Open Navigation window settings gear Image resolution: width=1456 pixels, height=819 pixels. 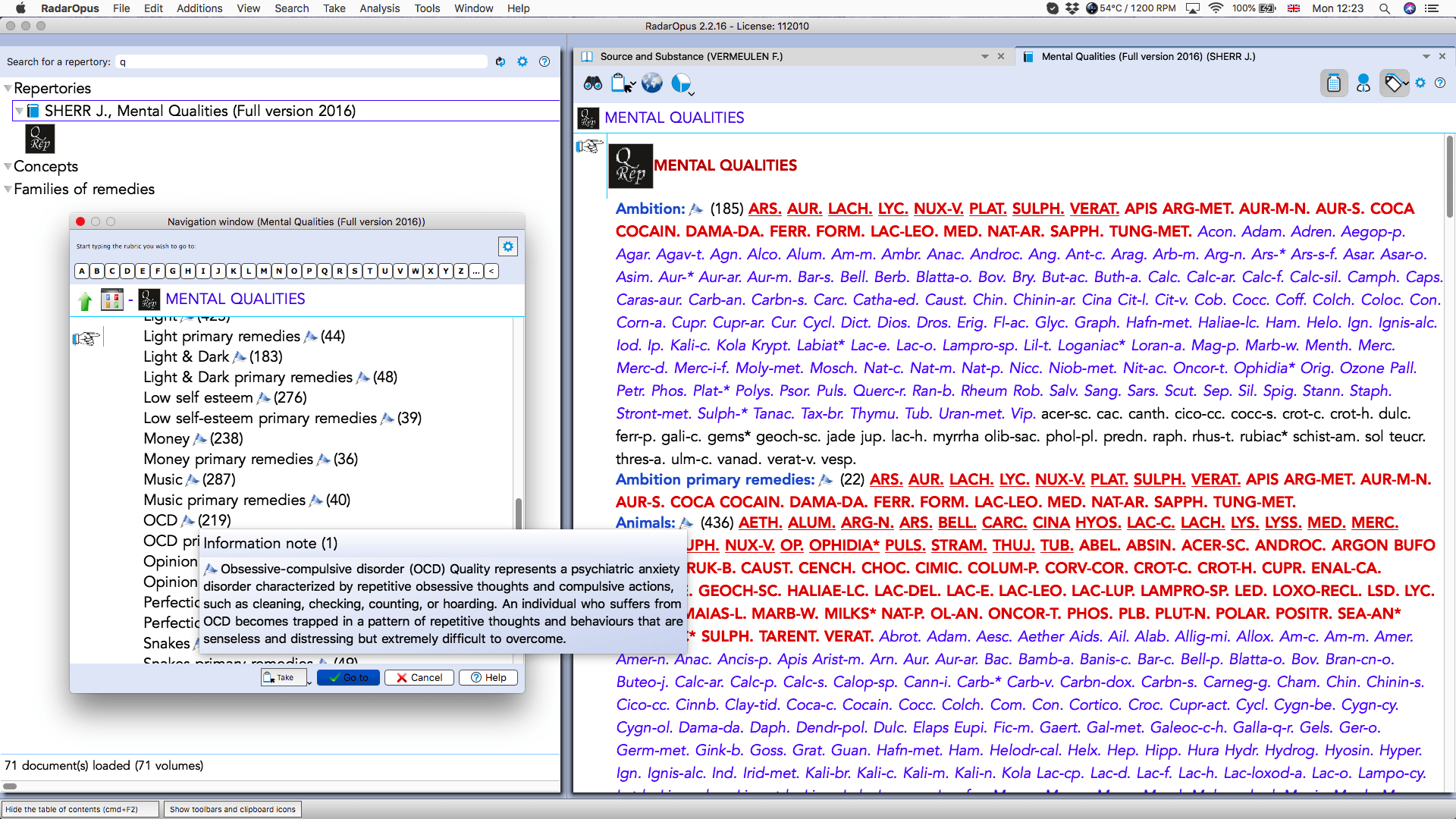508,246
